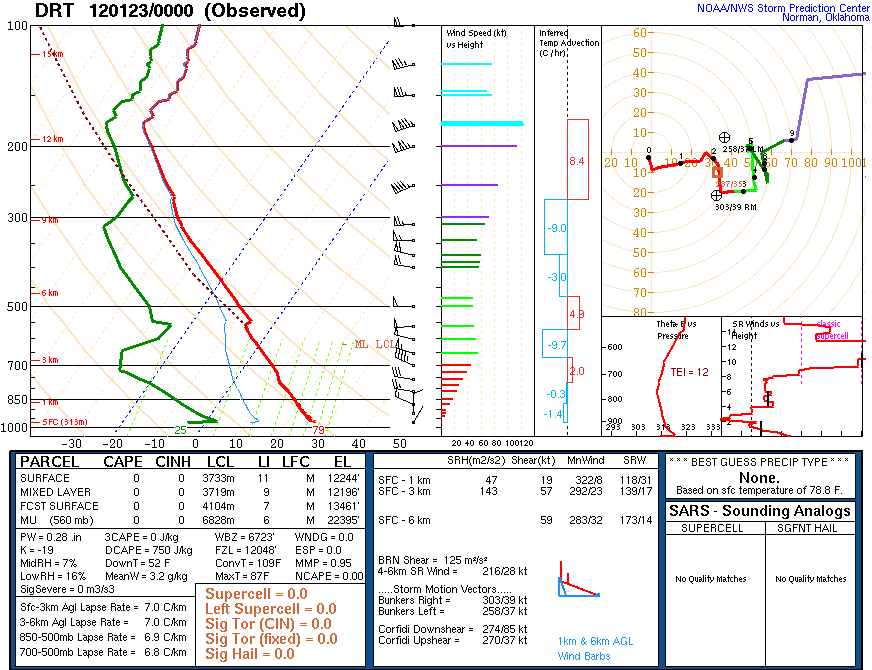Screen dimensions: 872x670
Task: Click the precip type result 'None.'
Action: point(759,478)
